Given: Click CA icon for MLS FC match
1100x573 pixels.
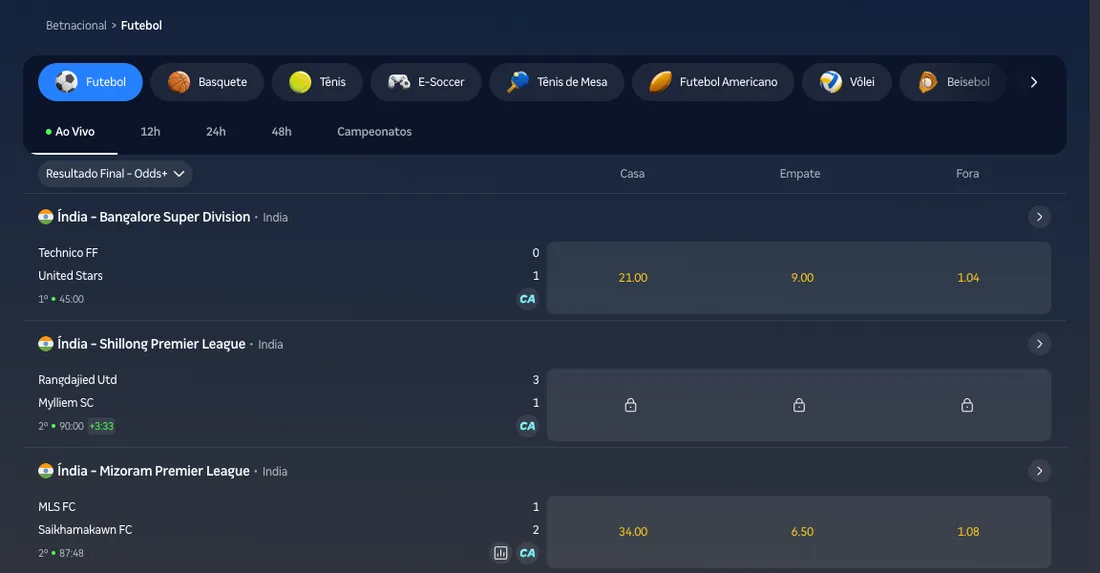Looking at the screenshot, I should click(x=527, y=553).
